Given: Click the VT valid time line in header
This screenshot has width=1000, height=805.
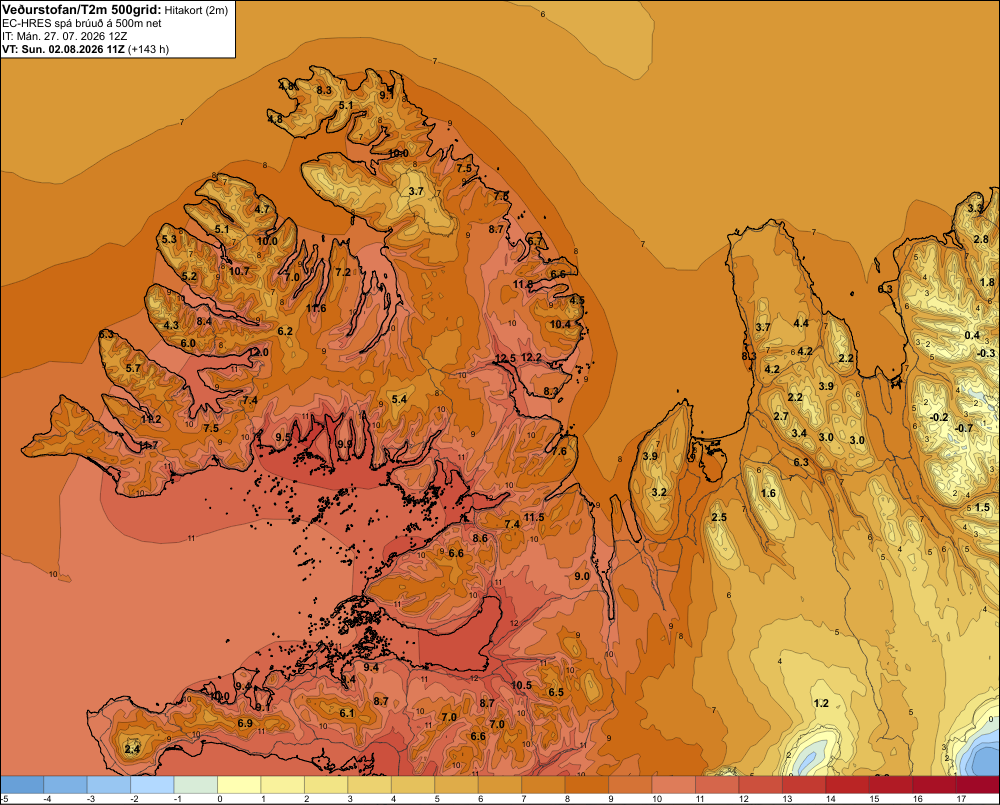Looking at the screenshot, I should (85, 49).
